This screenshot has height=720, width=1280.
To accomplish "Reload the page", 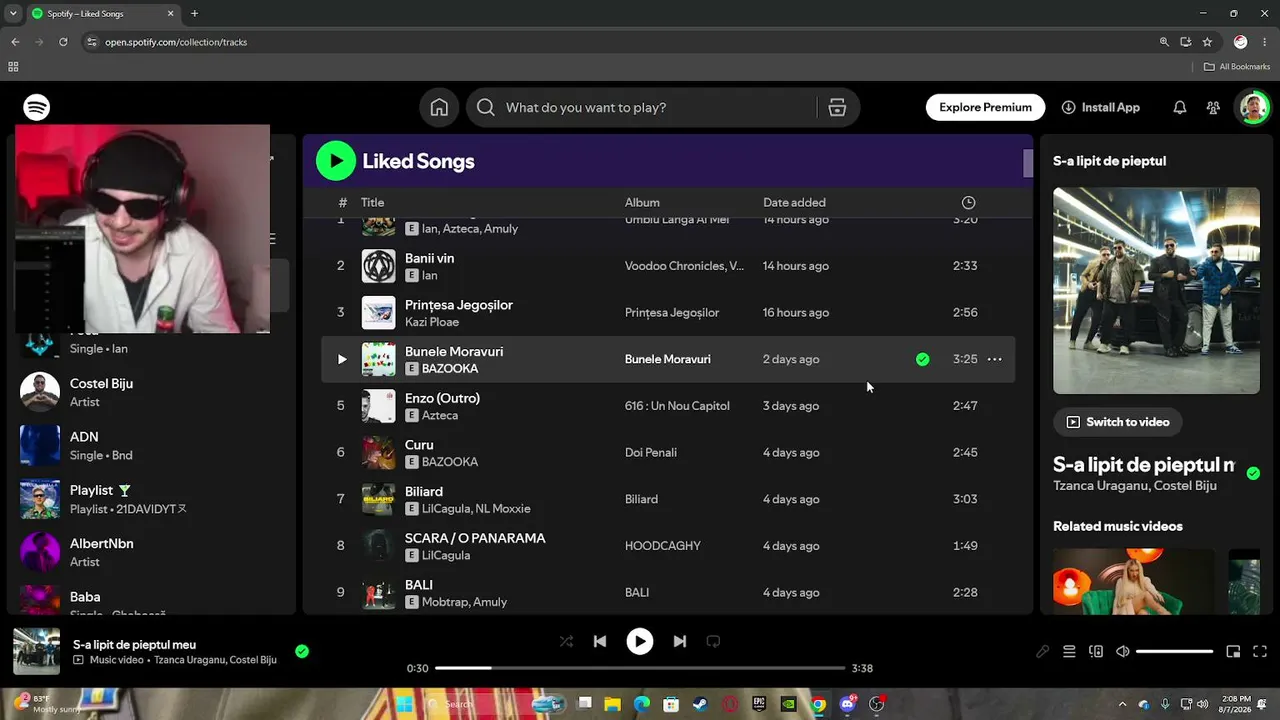I will pyautogui.click(x=63, y=42).
